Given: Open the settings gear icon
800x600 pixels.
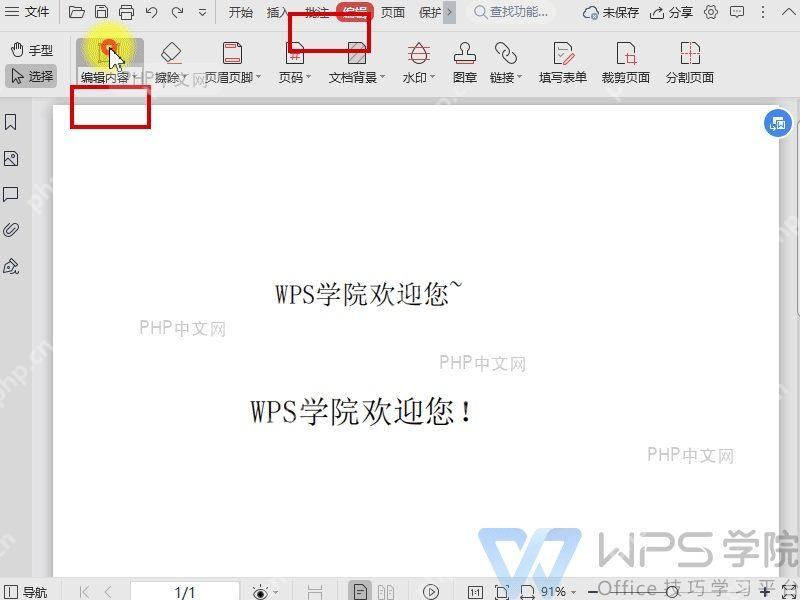Looking at the screenshot, I should 711,12.
